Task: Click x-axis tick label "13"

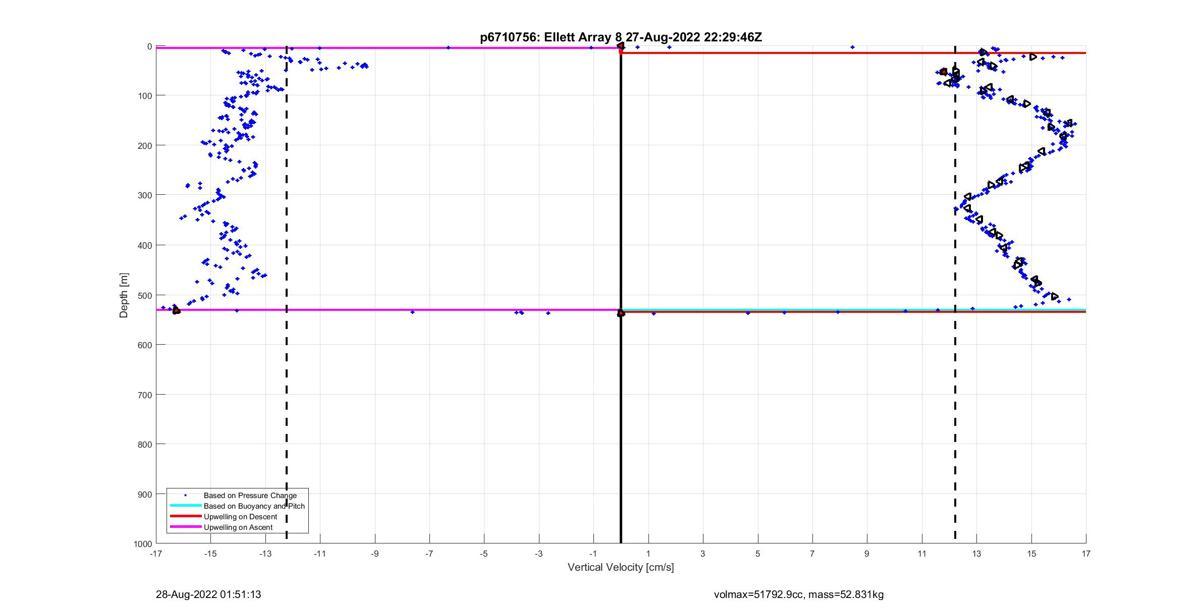Action: (x=977, y=553)
